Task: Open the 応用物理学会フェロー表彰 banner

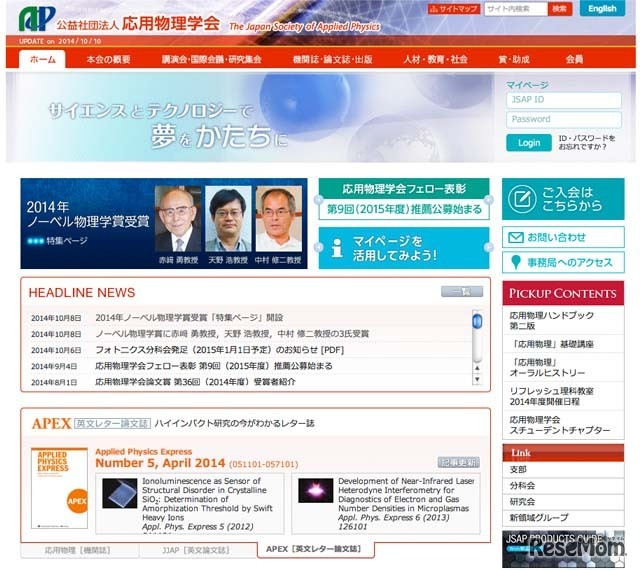Action: pyautogui.click(x=404, y=199)
